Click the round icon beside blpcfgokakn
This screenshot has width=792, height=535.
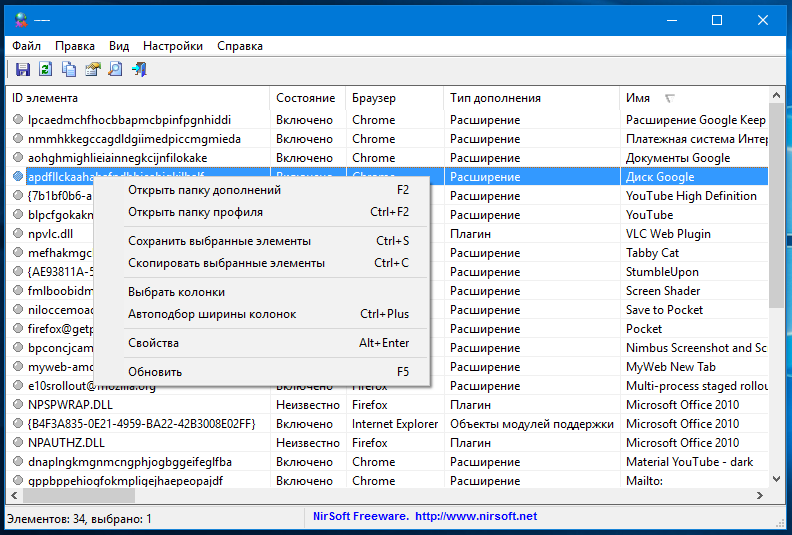tap(18, 214)
